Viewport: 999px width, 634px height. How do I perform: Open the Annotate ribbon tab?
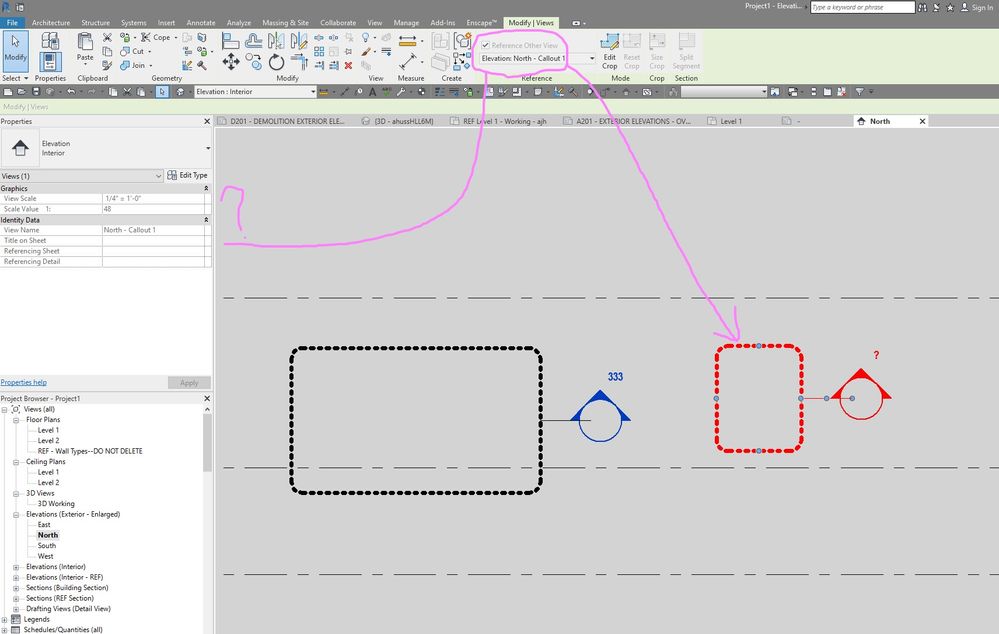201,22
